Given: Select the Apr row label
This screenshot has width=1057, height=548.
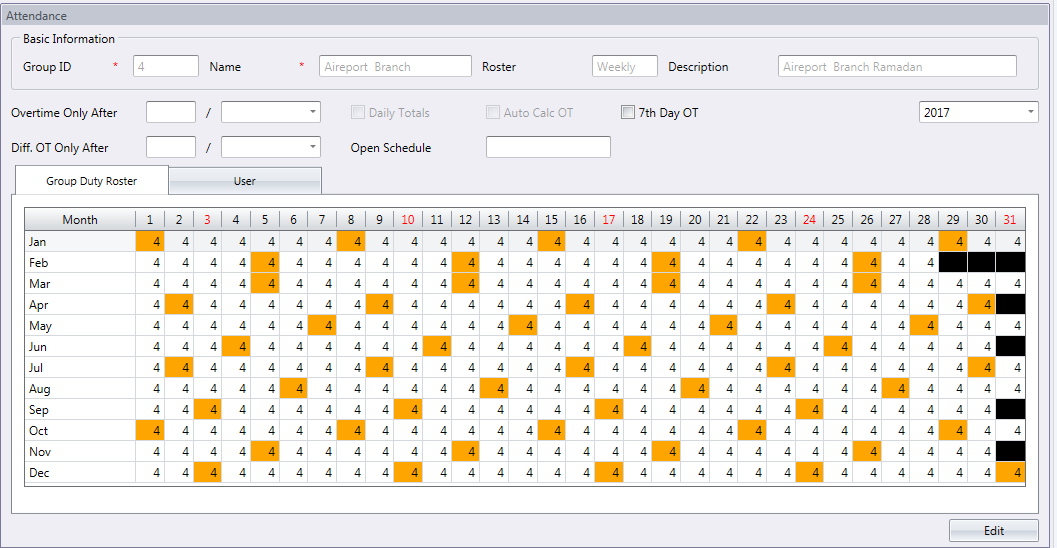Looking at the screenshot, I should [x=80, y=304].
